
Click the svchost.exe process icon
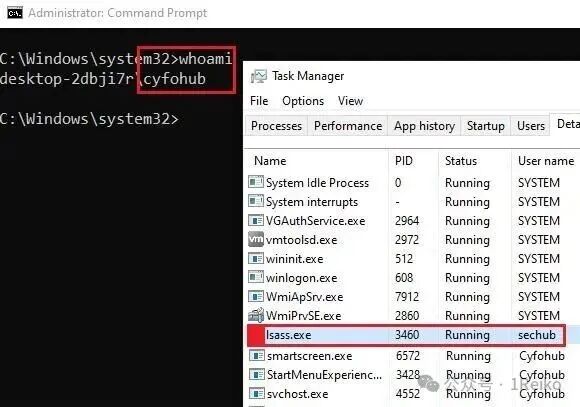point(257,393)
